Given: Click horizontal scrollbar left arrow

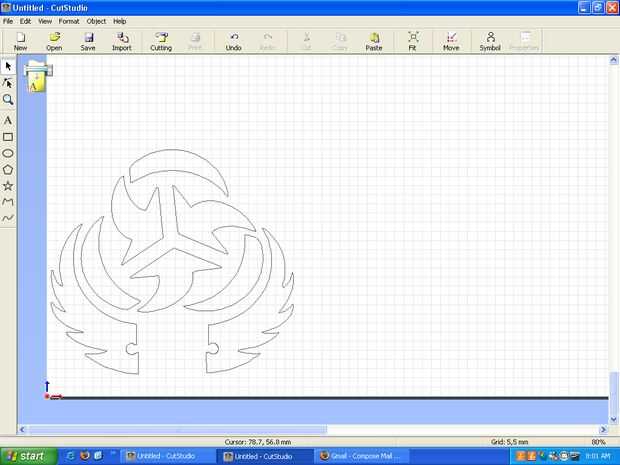Looking at the screenshot, I should 22,429.
